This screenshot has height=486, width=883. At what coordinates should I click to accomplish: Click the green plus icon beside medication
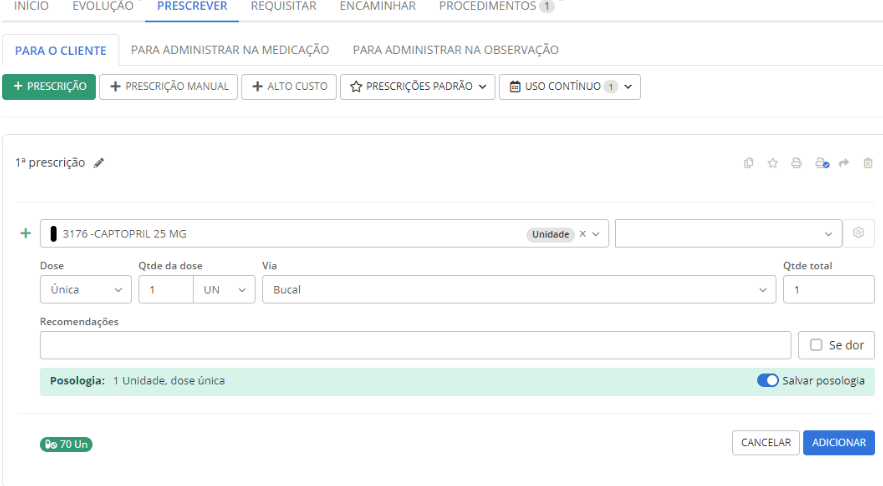(x=25, y=233)
